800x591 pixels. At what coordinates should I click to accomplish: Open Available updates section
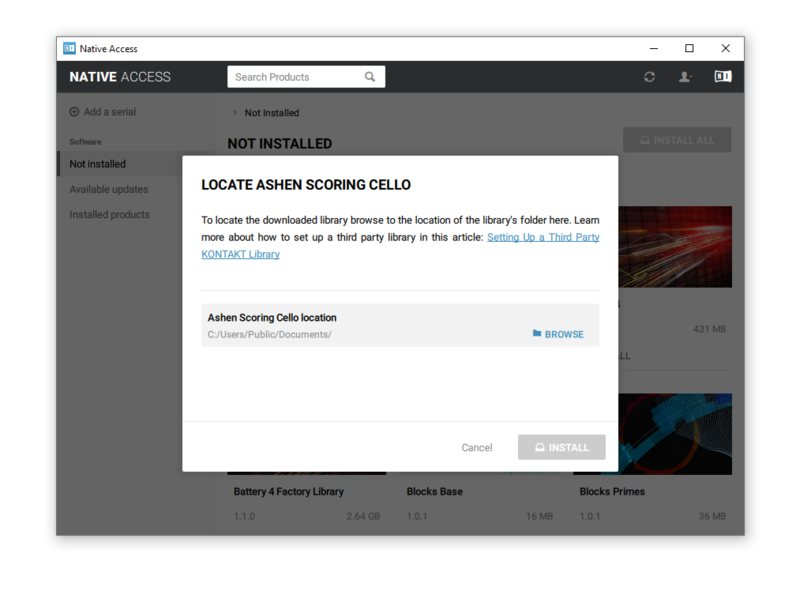point(109,189)
